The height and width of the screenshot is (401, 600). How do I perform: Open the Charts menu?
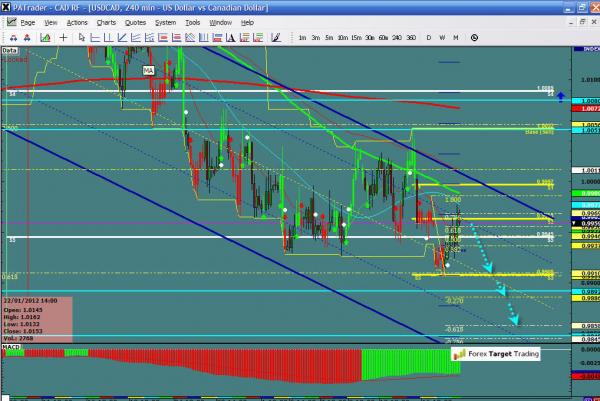[x=105, y=21]
